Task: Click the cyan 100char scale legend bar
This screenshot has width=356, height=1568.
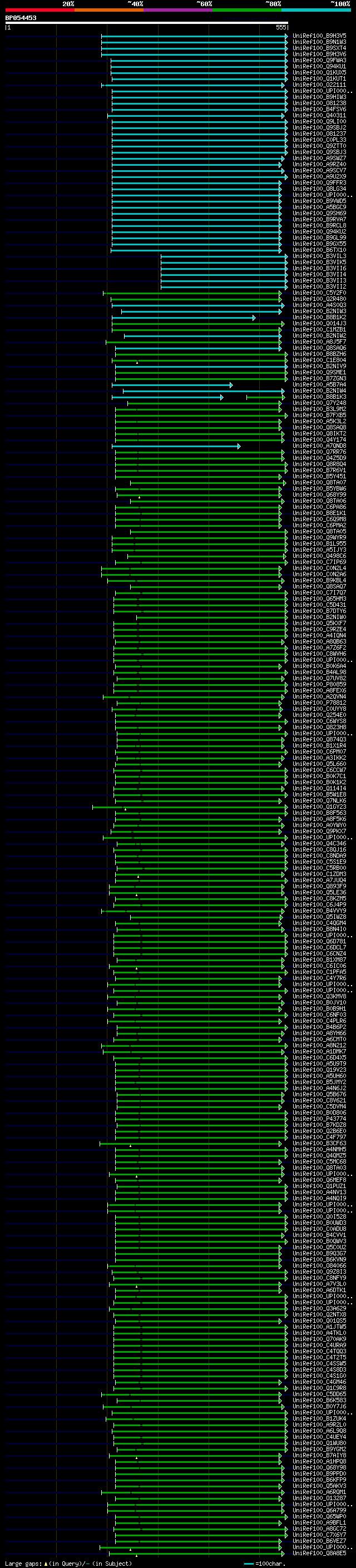Action: [x=248, y=1564]
